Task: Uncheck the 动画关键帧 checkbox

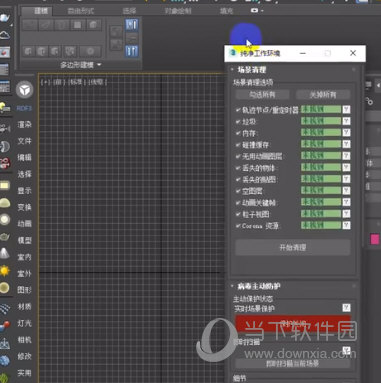Action: pos(238,202)
